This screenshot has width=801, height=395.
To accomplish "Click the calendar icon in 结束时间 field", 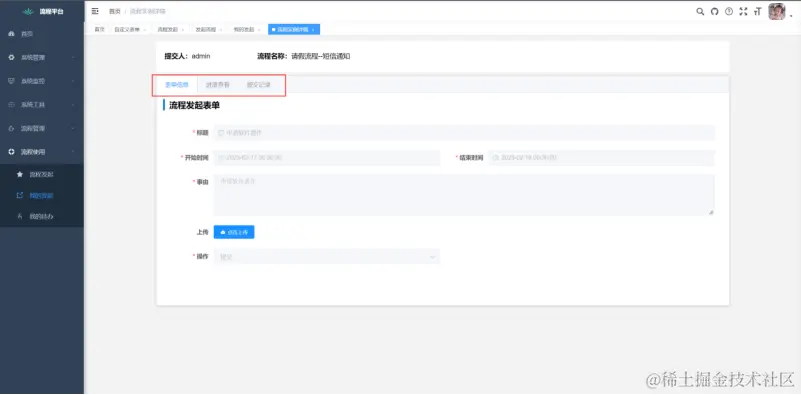I will [x=496, y=158].
